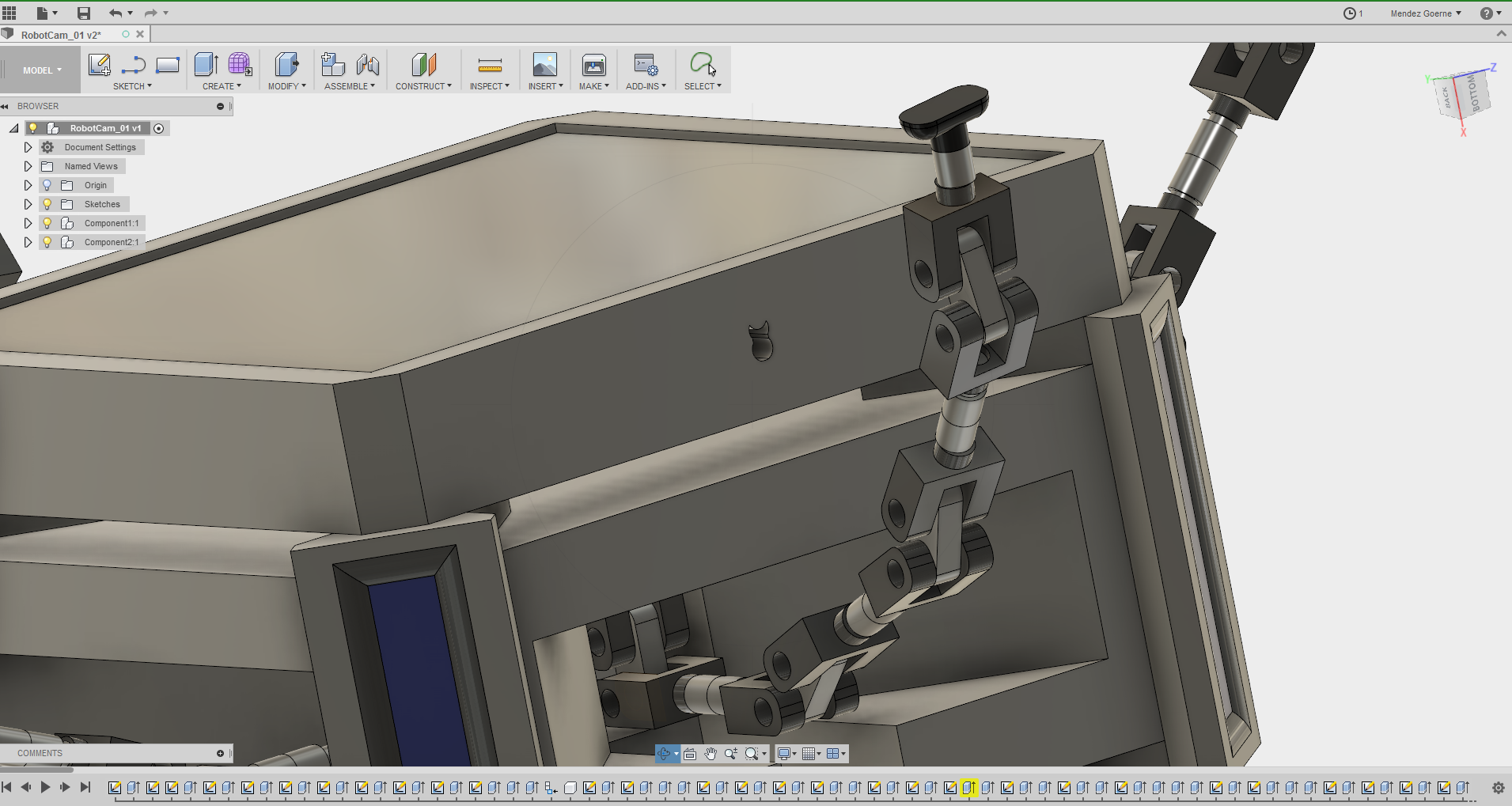The height and width of the screenshot is (806, 1512).
Task: Click the Look At icon
Action: pos(690,754)
